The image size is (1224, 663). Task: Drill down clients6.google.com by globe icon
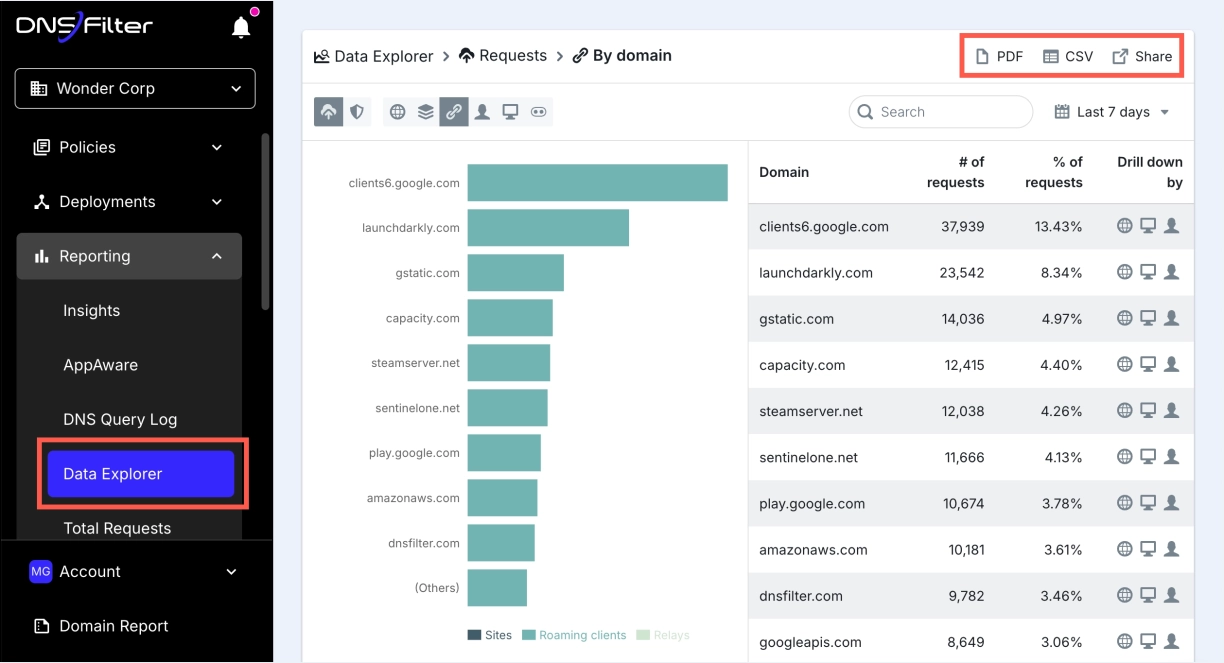pos(1125,226)
